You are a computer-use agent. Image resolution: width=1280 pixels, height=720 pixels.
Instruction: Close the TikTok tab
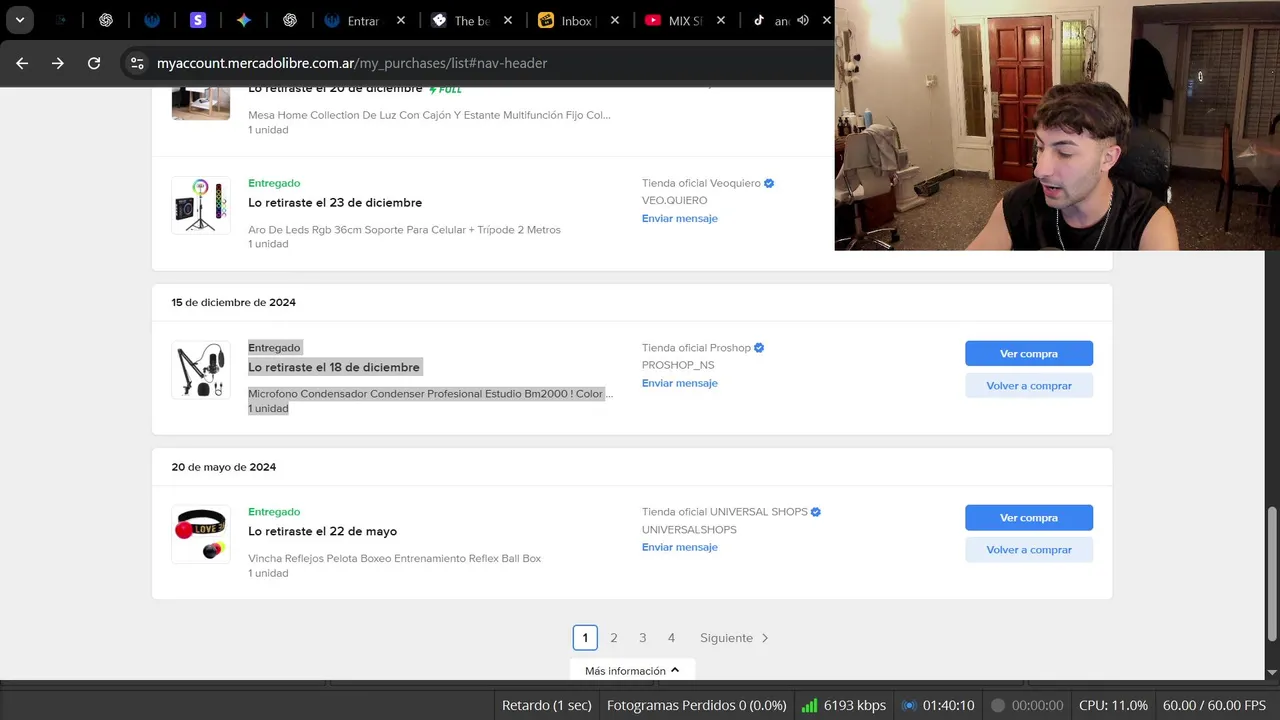tap(827, 20)
